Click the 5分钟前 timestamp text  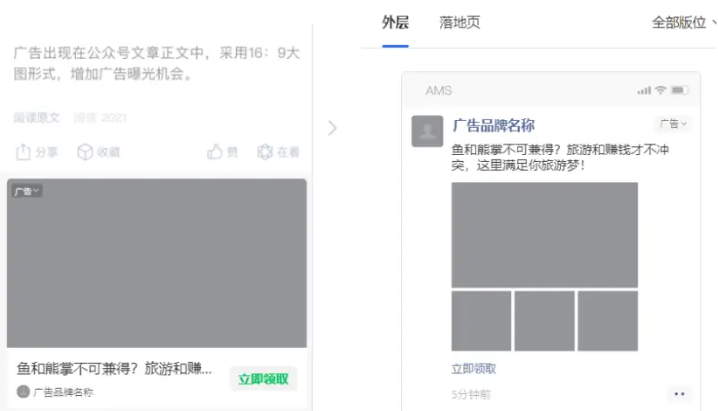pyautogui.click(x=471, y=394)
